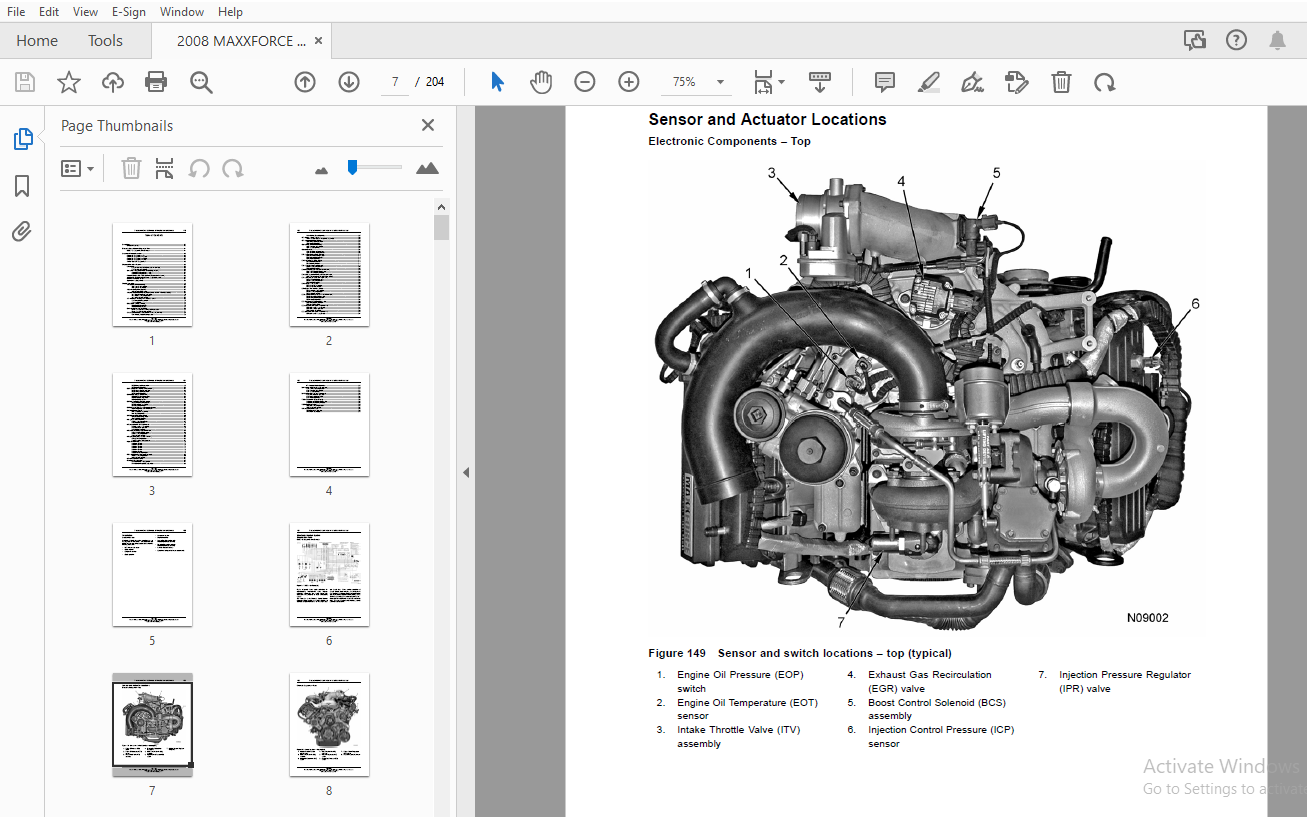Close the Page Thumbnails panel

pos(428,125)
